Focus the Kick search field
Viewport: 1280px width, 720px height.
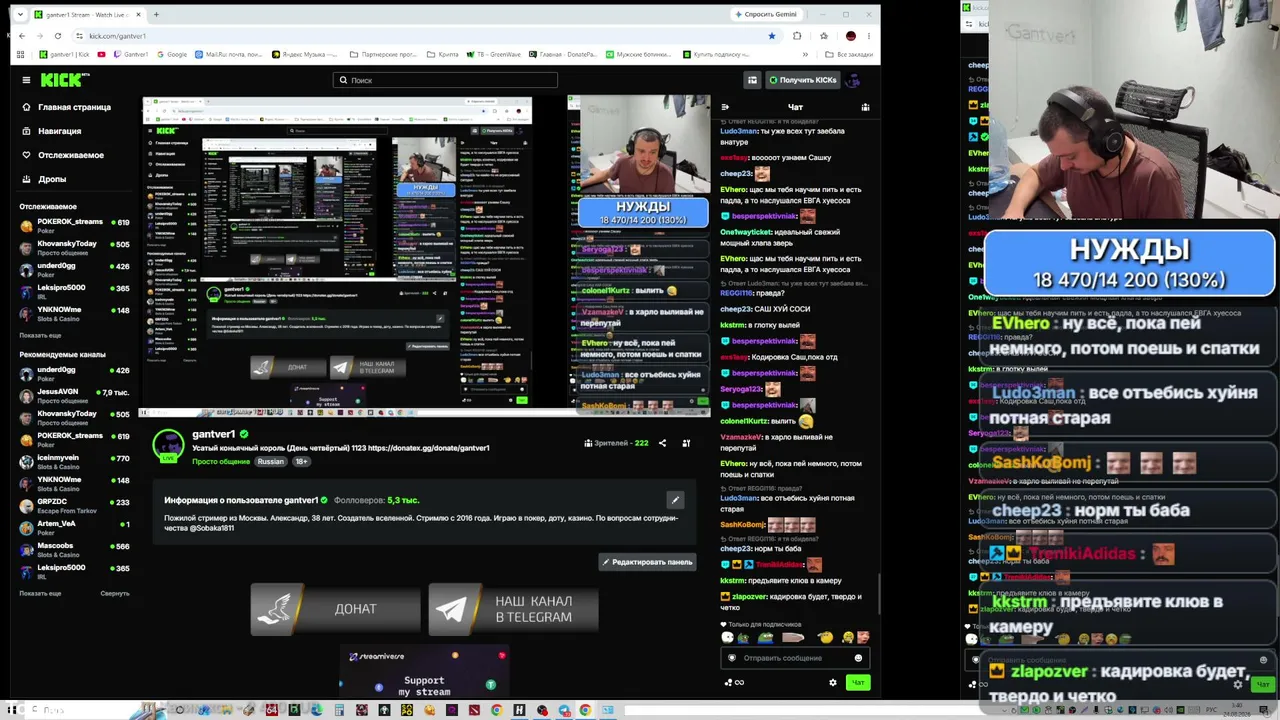445,80
